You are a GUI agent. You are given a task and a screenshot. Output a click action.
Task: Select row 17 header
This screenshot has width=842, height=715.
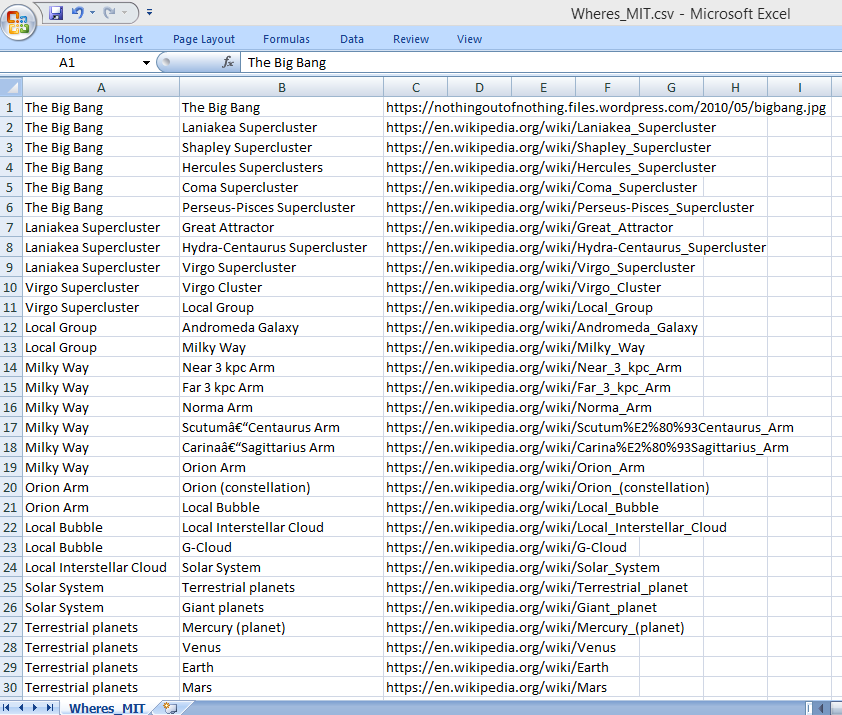[x=11, y=428]
